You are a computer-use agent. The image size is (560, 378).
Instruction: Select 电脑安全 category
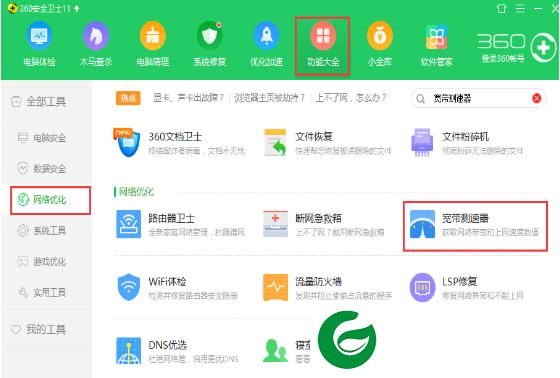tap(46, 138)
